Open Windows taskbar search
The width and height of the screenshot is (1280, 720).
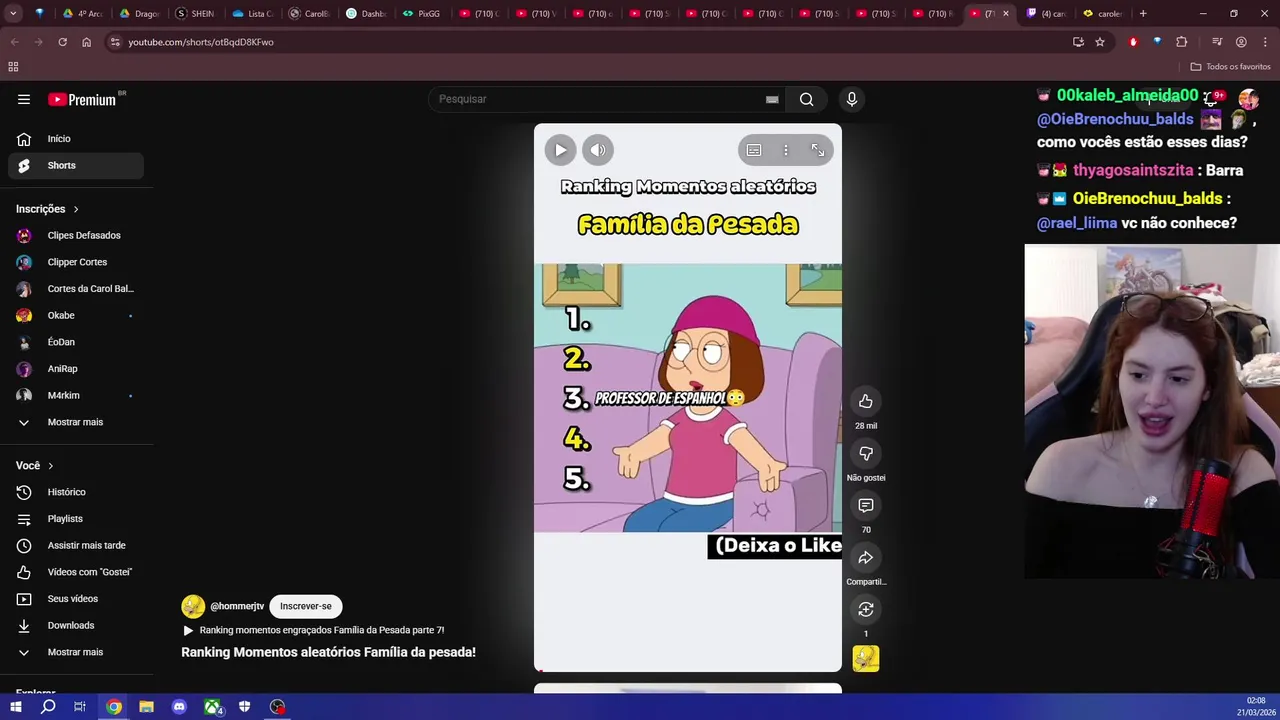pos(48,707)
